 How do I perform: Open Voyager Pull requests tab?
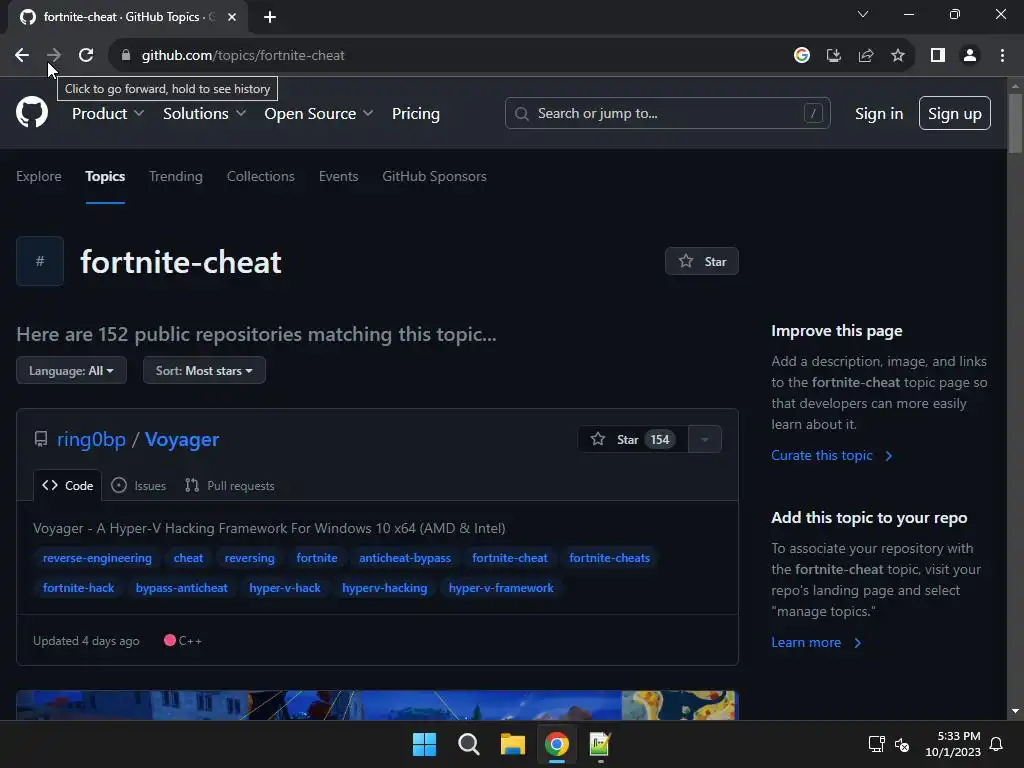pos(230,486)
